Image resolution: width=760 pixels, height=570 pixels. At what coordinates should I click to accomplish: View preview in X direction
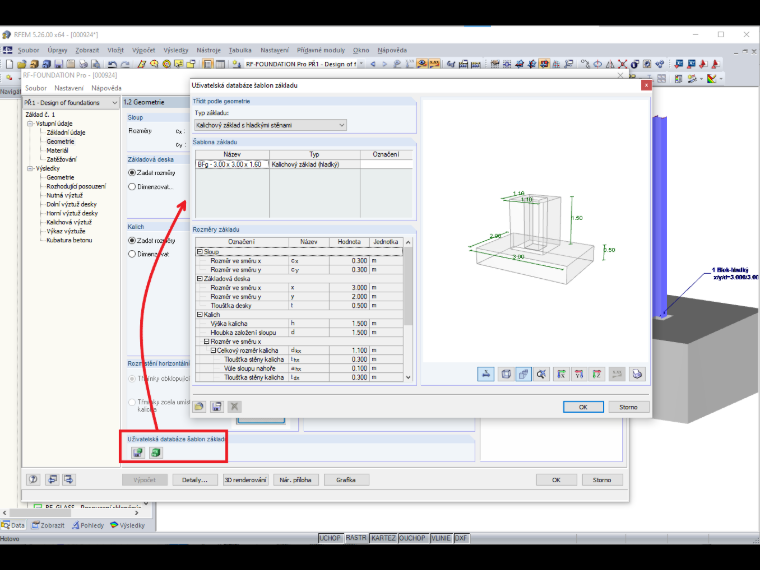point(561,374)
